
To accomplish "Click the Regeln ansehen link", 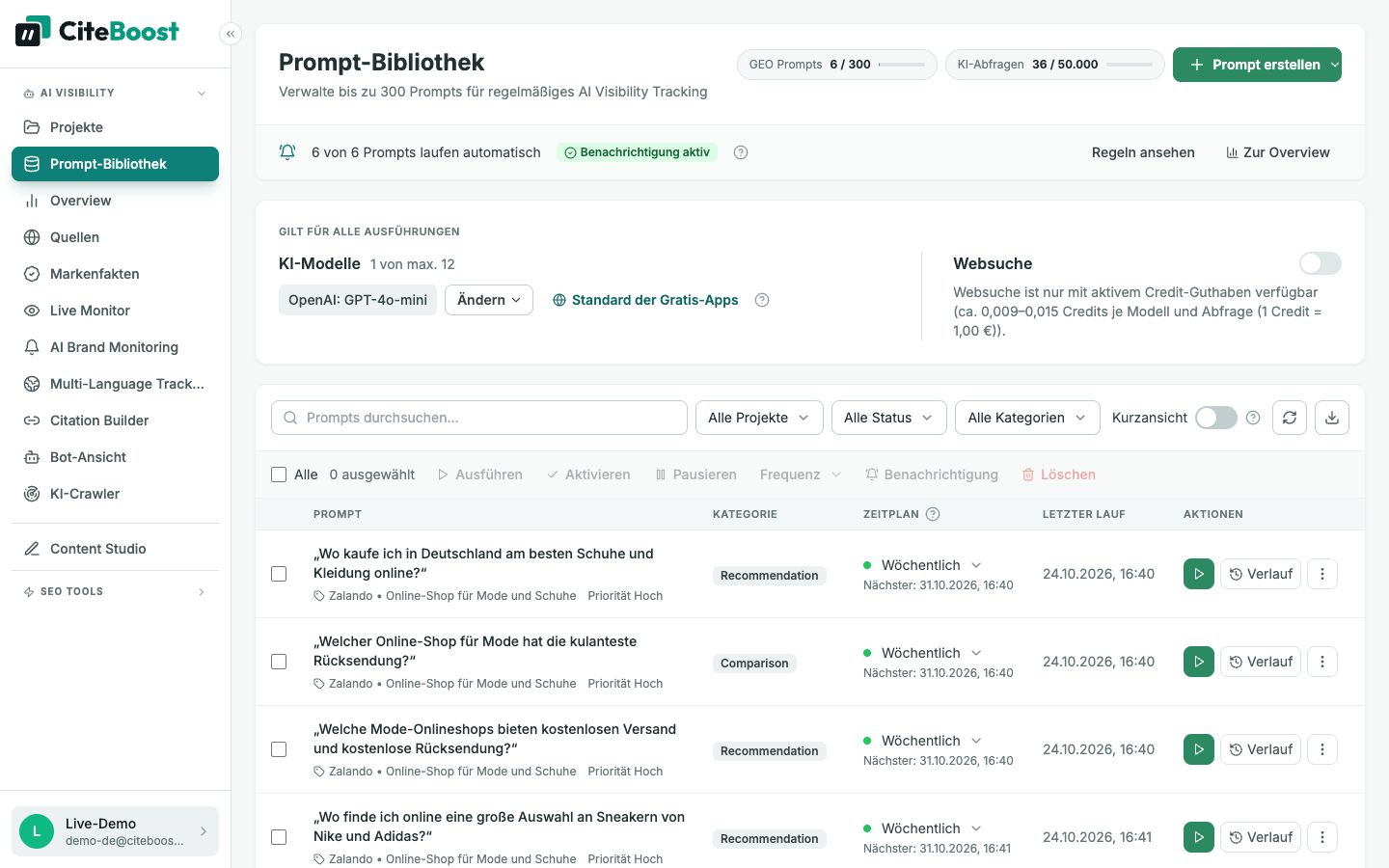I will pyautogui.click(x=1143, y=152).
